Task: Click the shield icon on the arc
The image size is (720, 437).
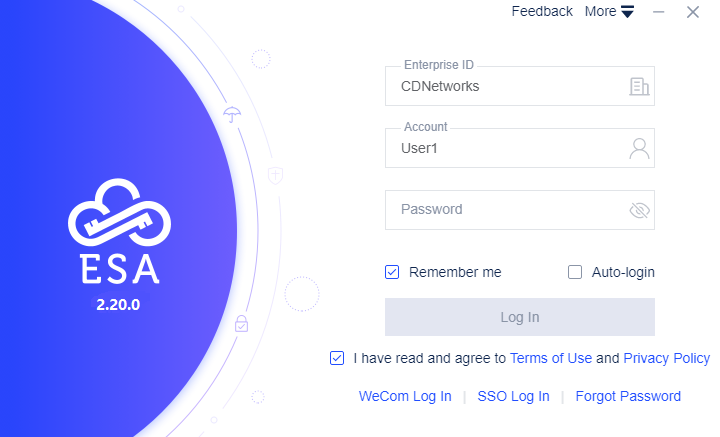Action: (x=275, y=175)
